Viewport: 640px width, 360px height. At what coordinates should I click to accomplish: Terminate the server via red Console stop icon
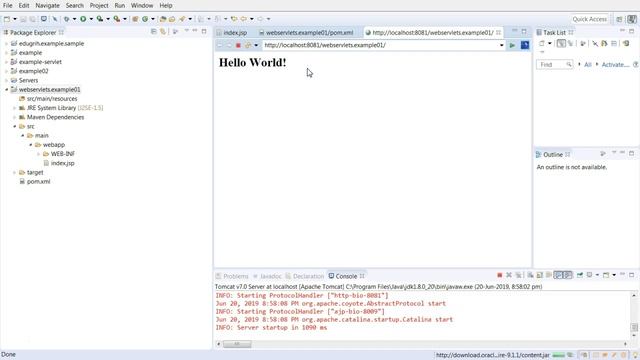pyautogui.click(x=500, y=276)
